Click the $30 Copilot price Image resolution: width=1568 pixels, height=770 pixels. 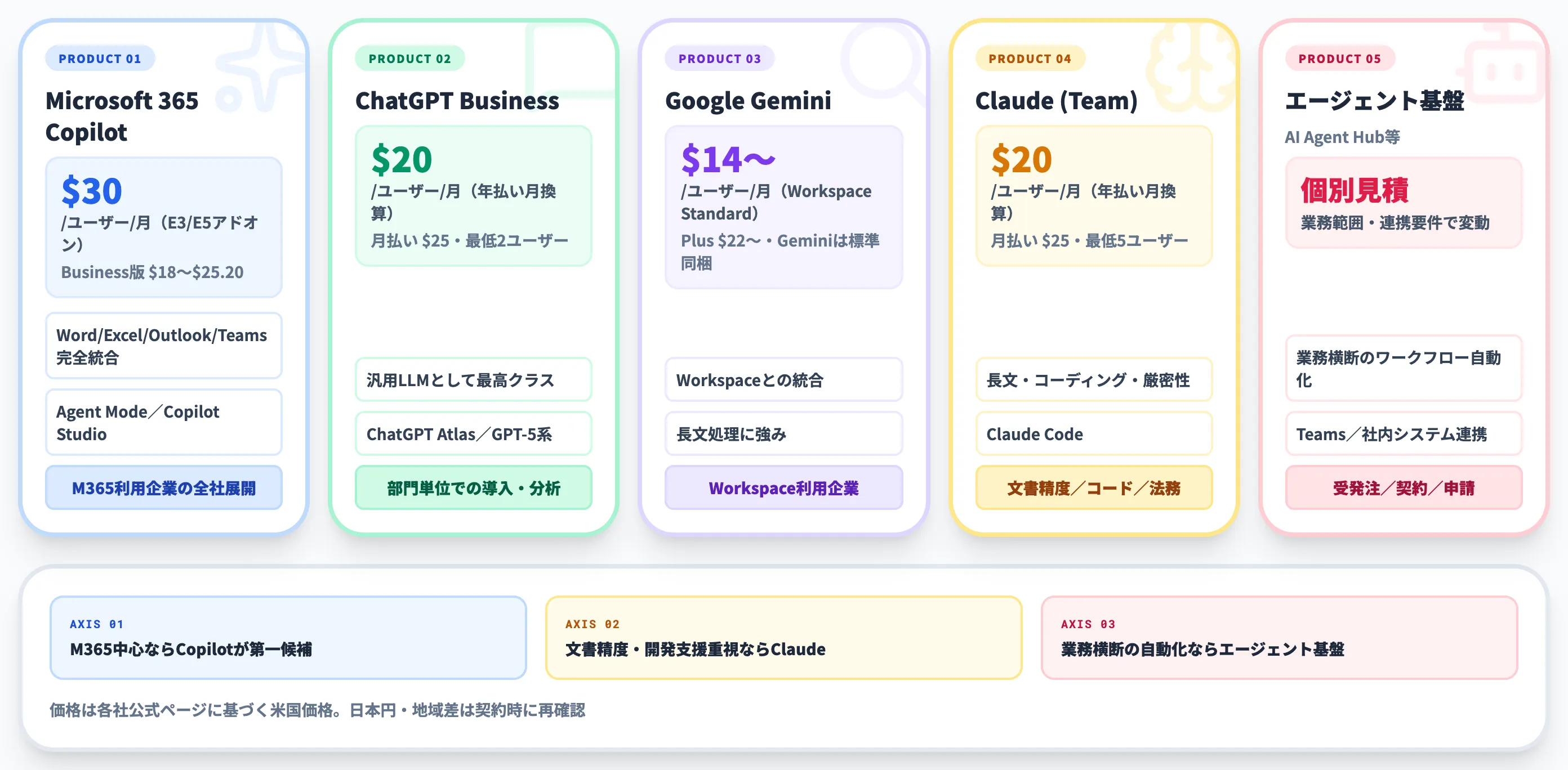[x=92, y=190]
